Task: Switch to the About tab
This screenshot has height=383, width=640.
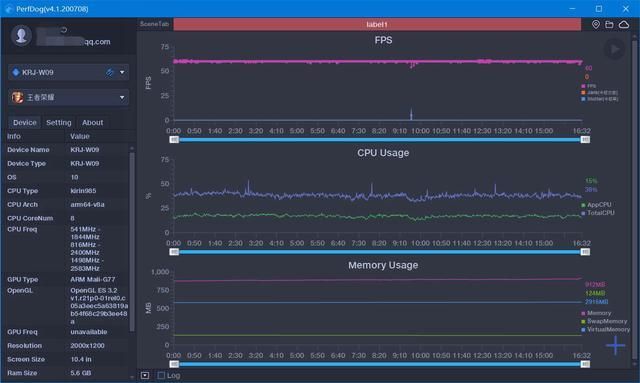Action: pyautogui.click(x=93, y=122)
